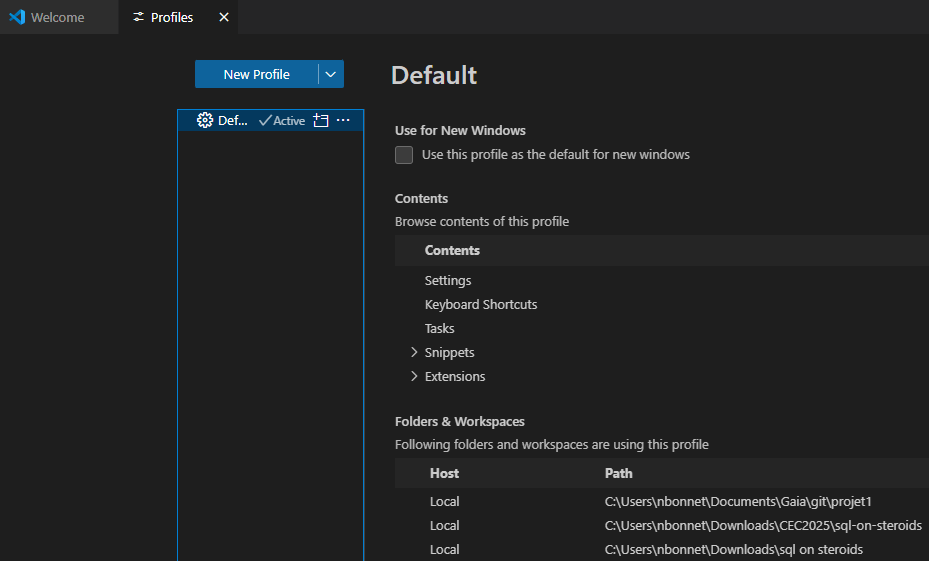Expand the Snippets chevron

(x=414, y=352)
